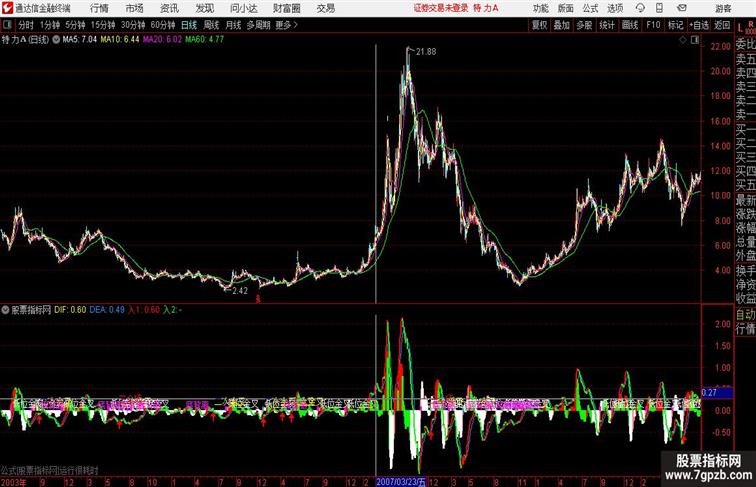Open the F10 company info button
Viewport: 756px width, 487px height.
[x=653, y=25]
